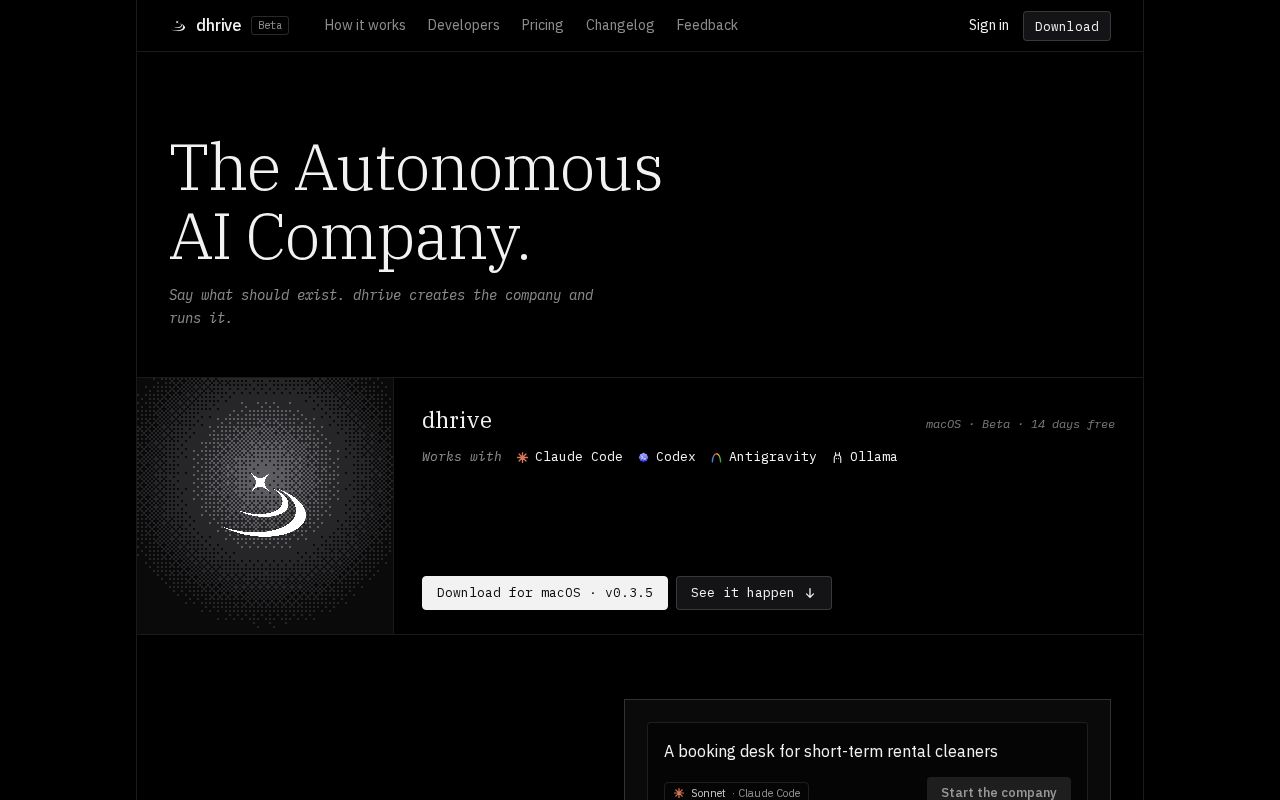This screenshot has width=1280, height=800.
Task: Click the Codex icon in Works with
Action: point(644,457)
